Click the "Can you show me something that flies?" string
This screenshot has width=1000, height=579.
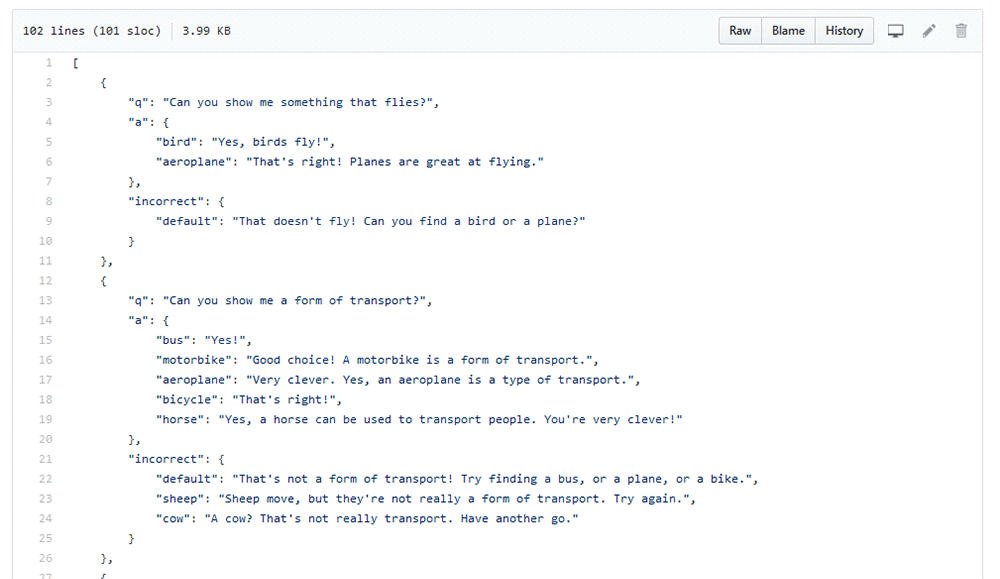[x=300, y=102]
